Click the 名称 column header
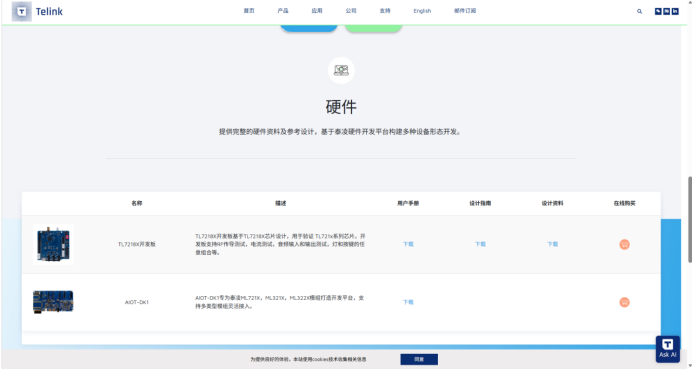 (137, 203)
